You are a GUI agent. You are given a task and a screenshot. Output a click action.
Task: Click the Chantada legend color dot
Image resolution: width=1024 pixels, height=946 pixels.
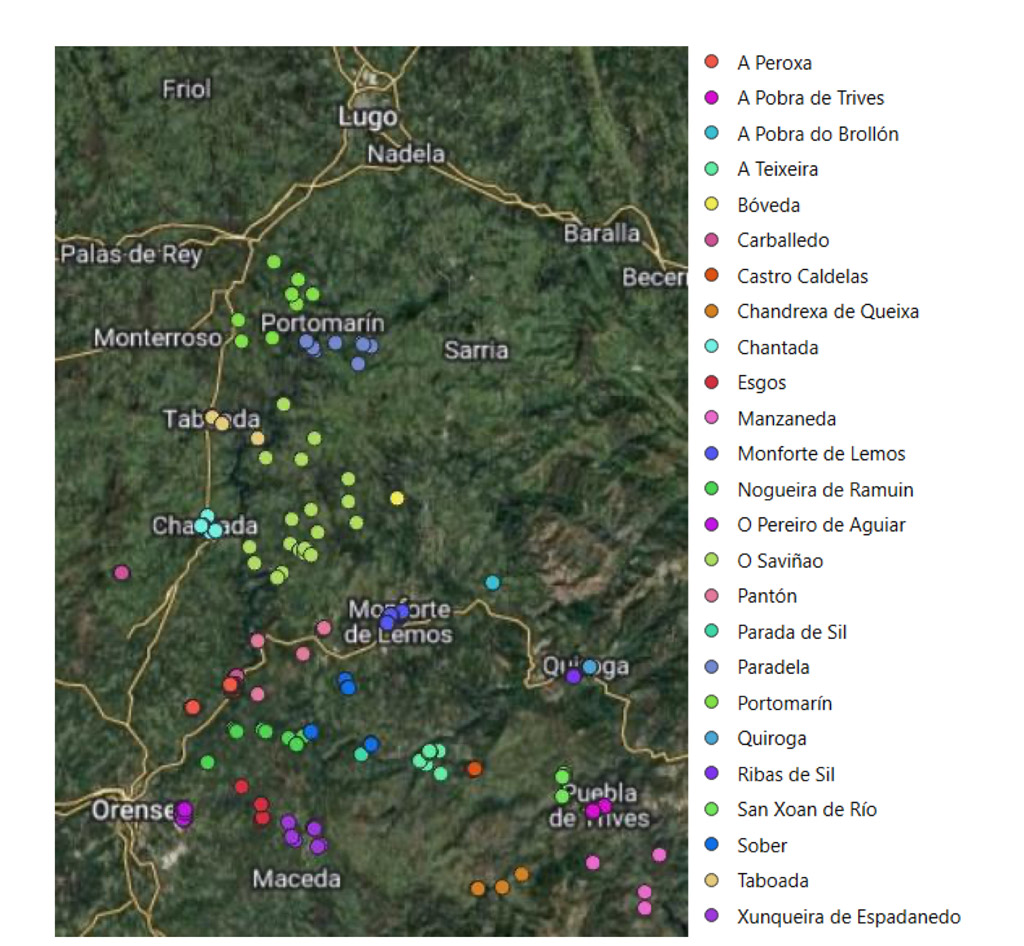tap(712, 348)
